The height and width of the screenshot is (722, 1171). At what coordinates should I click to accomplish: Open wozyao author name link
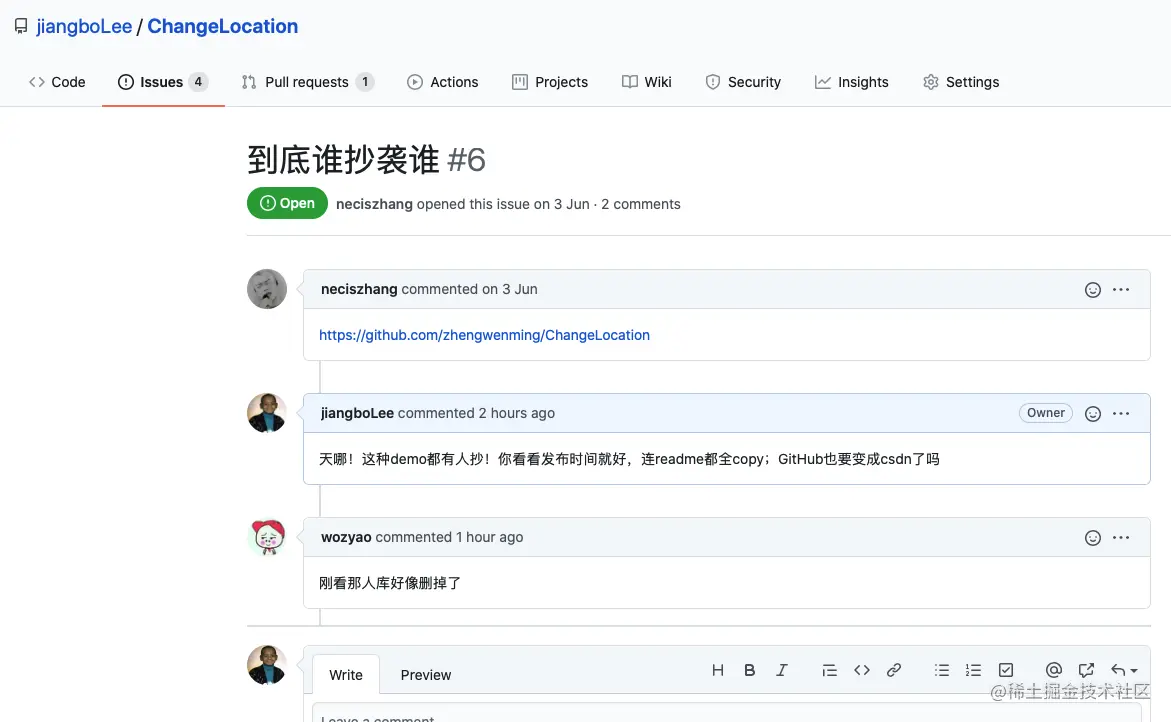346,537
